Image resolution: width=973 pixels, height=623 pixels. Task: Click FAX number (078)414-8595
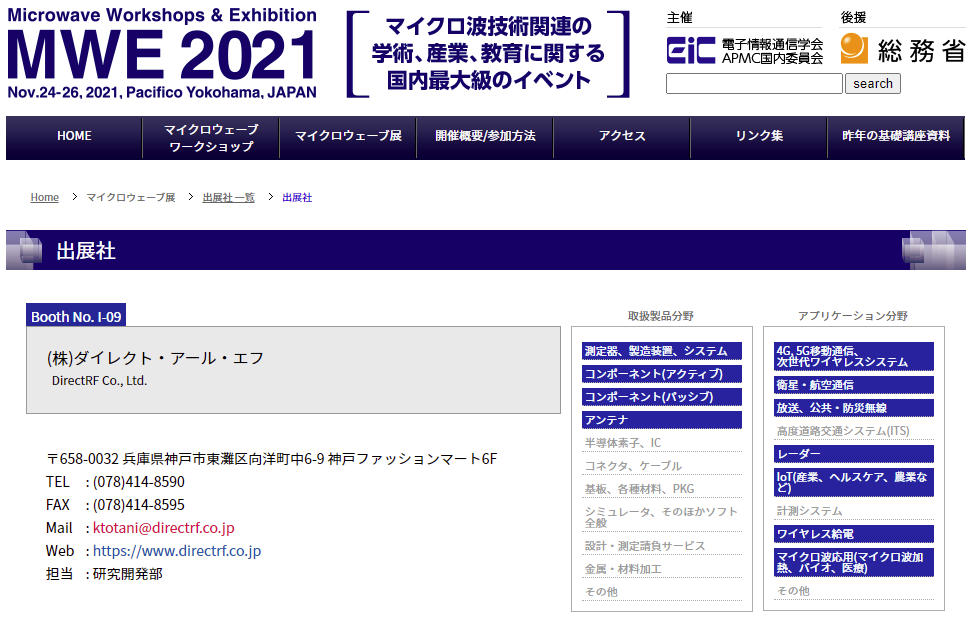(139, 505)
